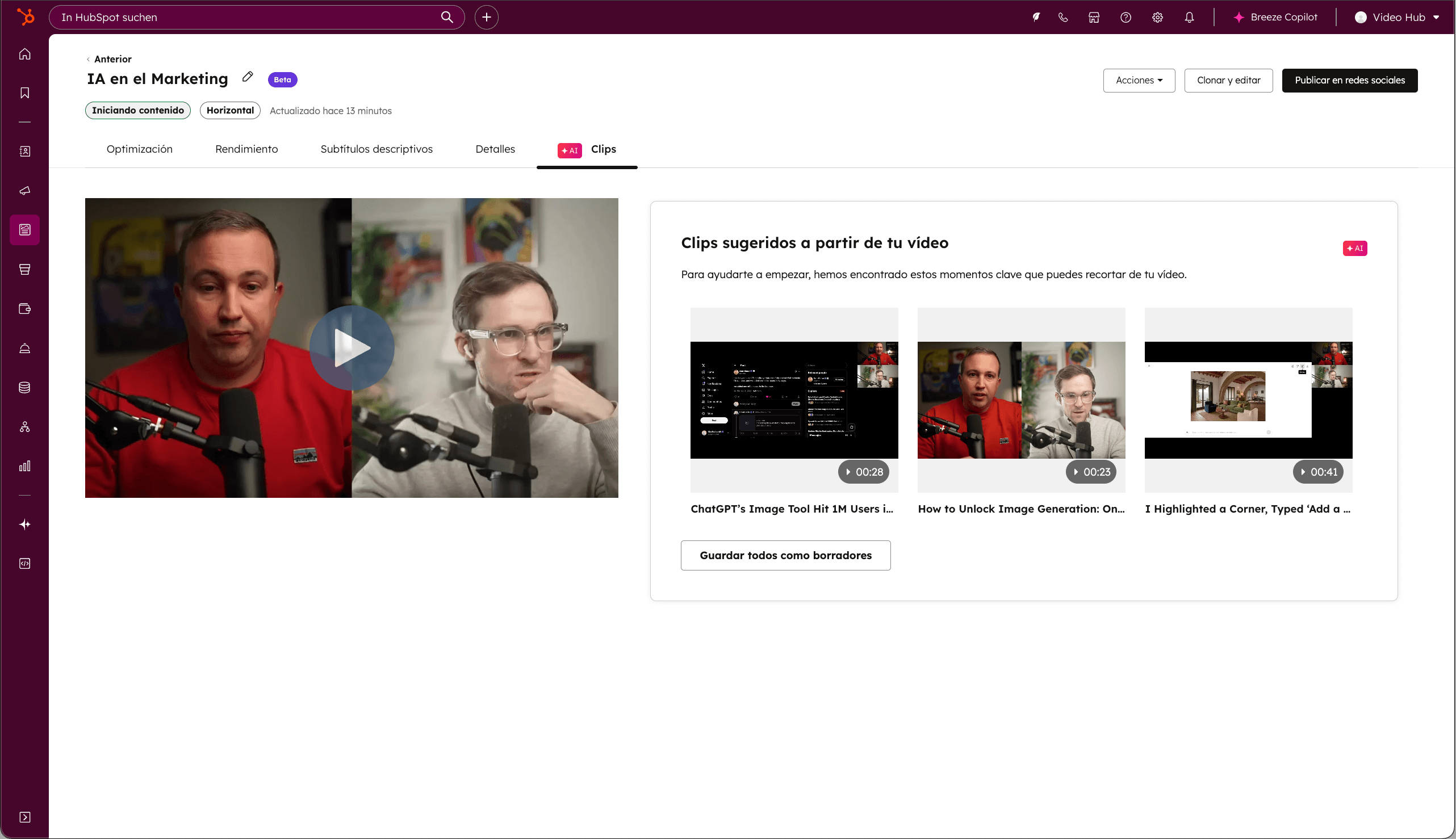The height and width of the screenshot is (839, 1456).
Task: Open the Video Hub account dropdown
Action: pos(1397,17)
